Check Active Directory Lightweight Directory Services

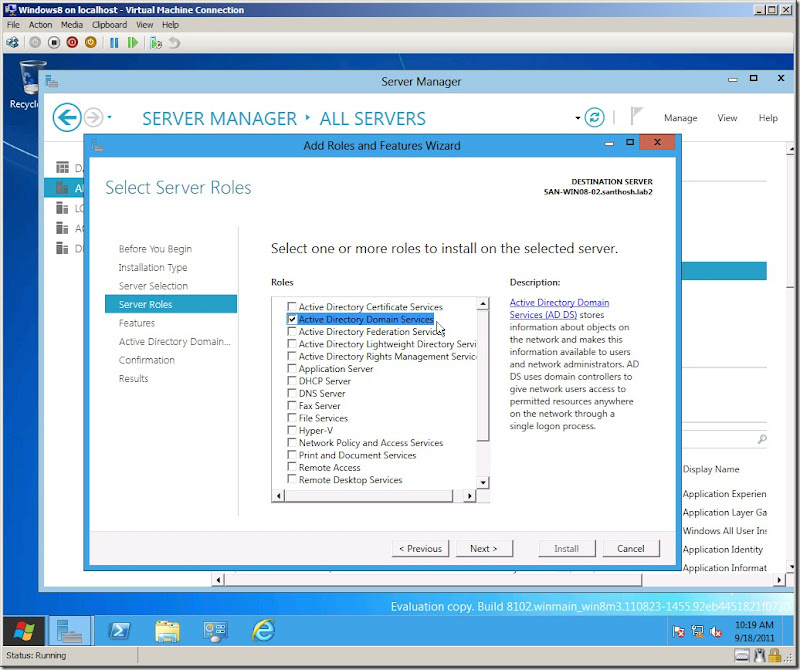point(292,343)
